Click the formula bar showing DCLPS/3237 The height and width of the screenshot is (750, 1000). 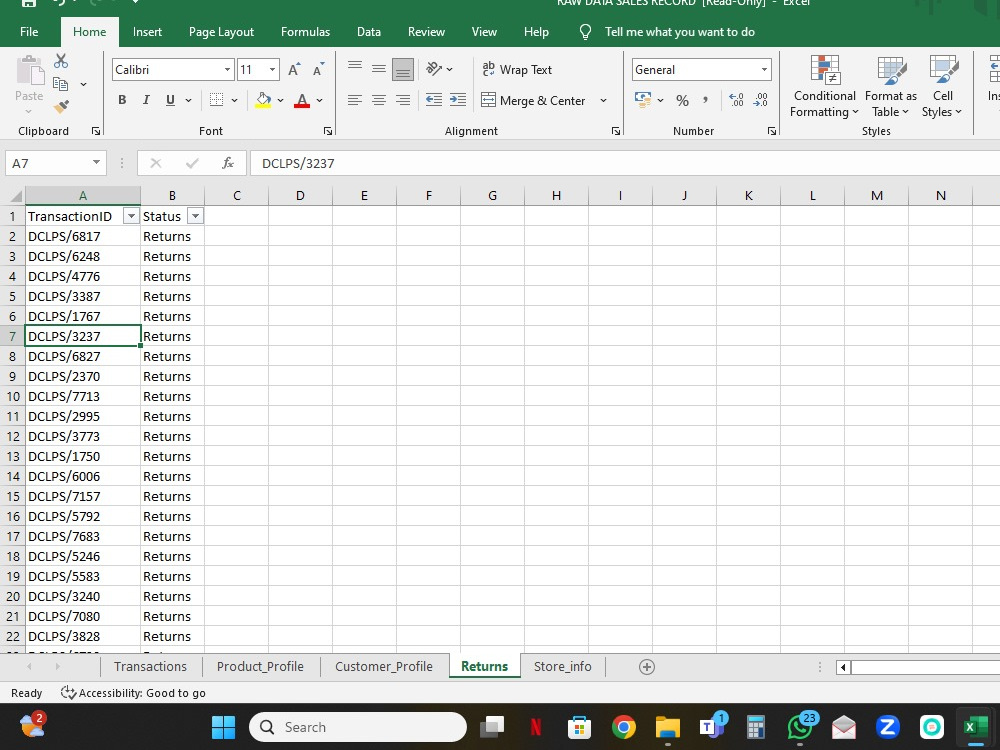coord(625,163)
